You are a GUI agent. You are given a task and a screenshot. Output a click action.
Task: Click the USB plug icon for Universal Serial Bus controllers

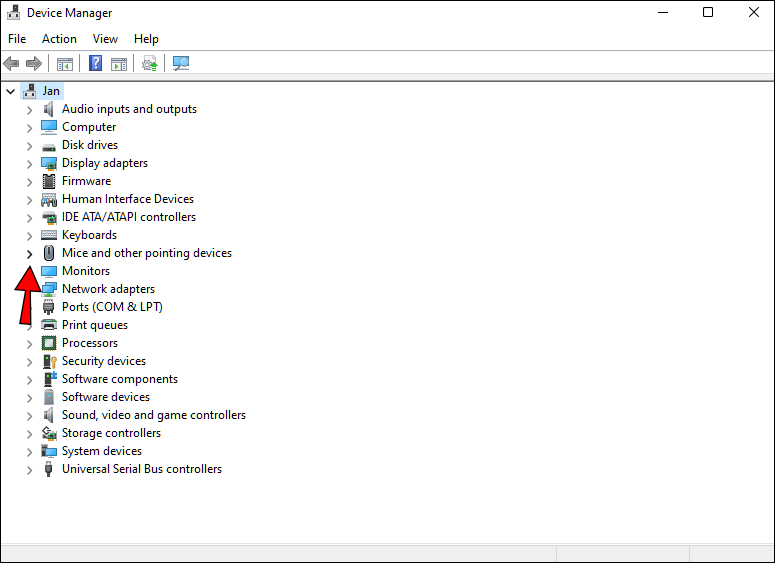point(48,469)
